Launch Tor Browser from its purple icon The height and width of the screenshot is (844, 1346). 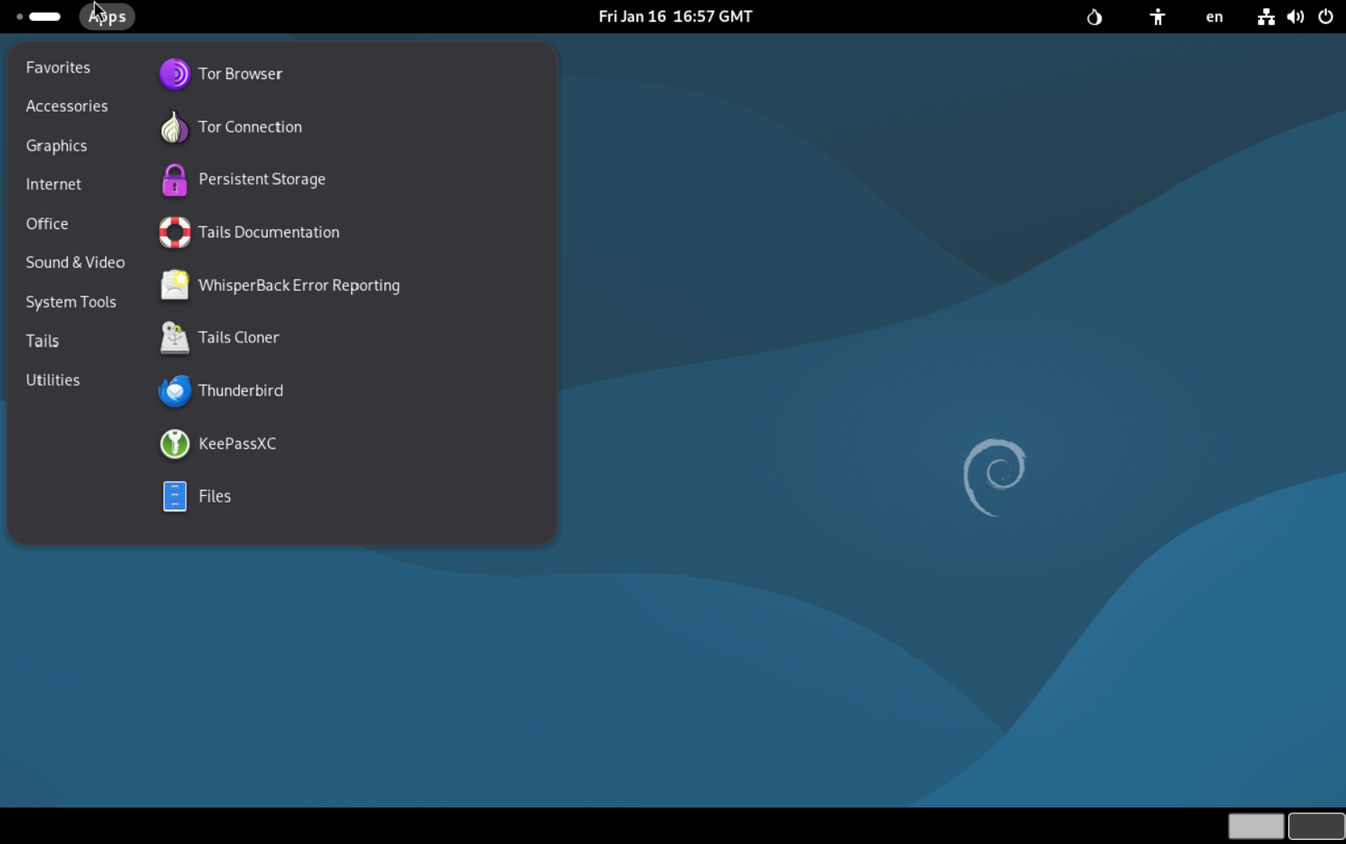(x=175, y=74)
